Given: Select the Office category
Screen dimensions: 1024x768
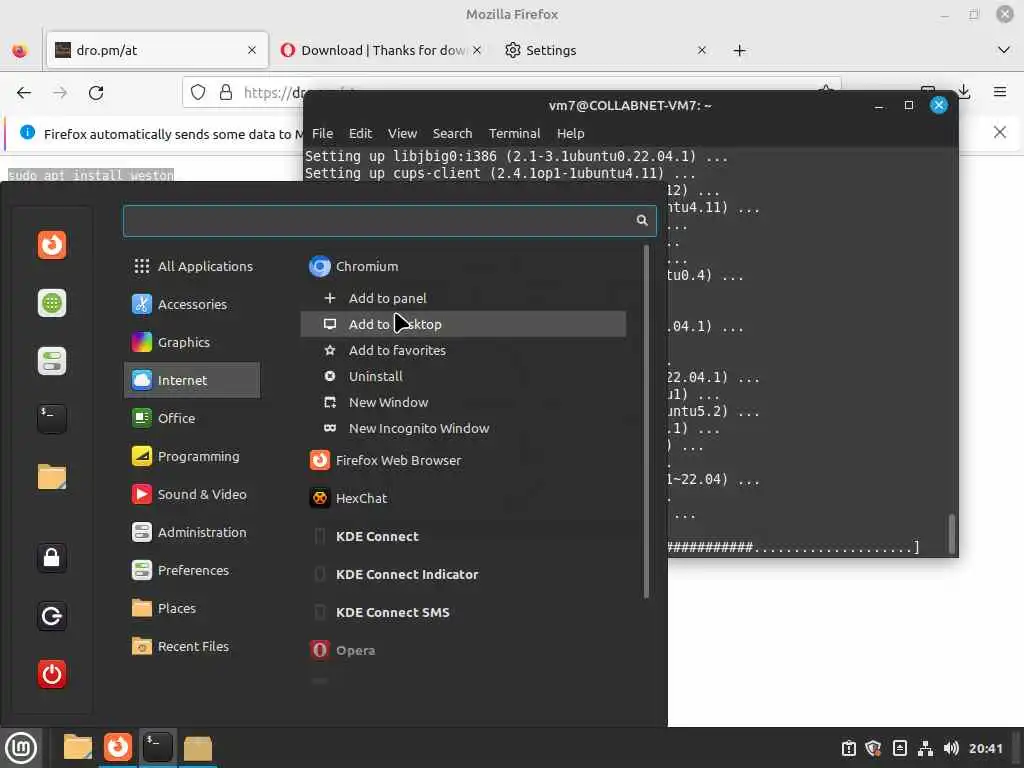Looking at the screenshot, I should tap(192, 418).
